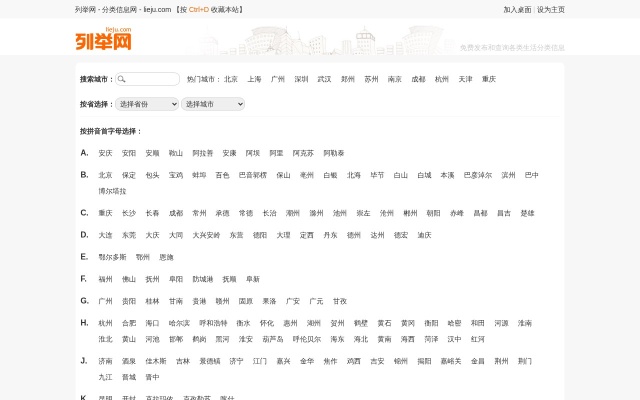Open the 选择省份 province dropdown
Screen dimensions: 640x400
click(x=147, y=104)
